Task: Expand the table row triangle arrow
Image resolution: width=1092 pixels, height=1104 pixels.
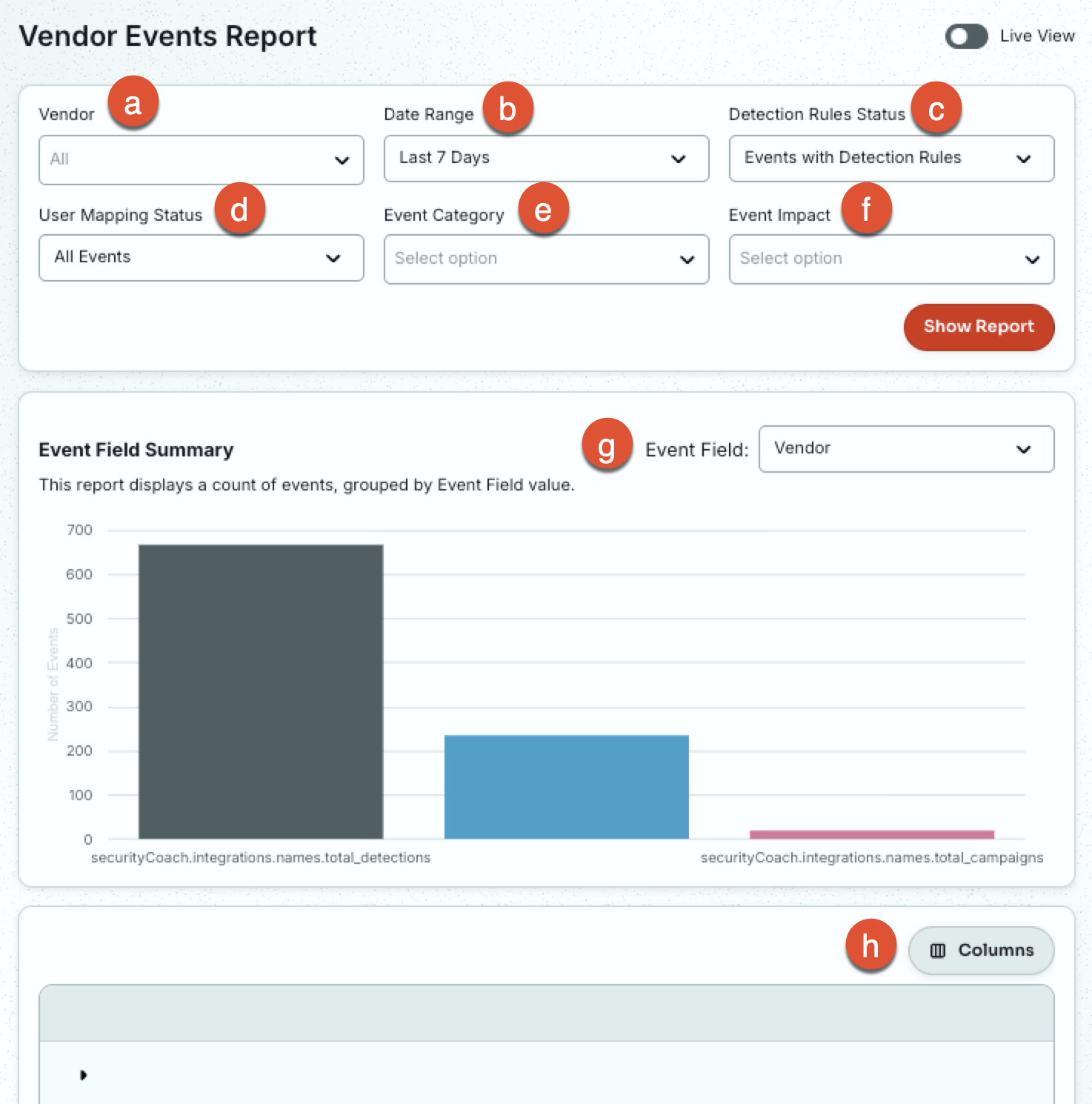Action: coord(83,1075)
